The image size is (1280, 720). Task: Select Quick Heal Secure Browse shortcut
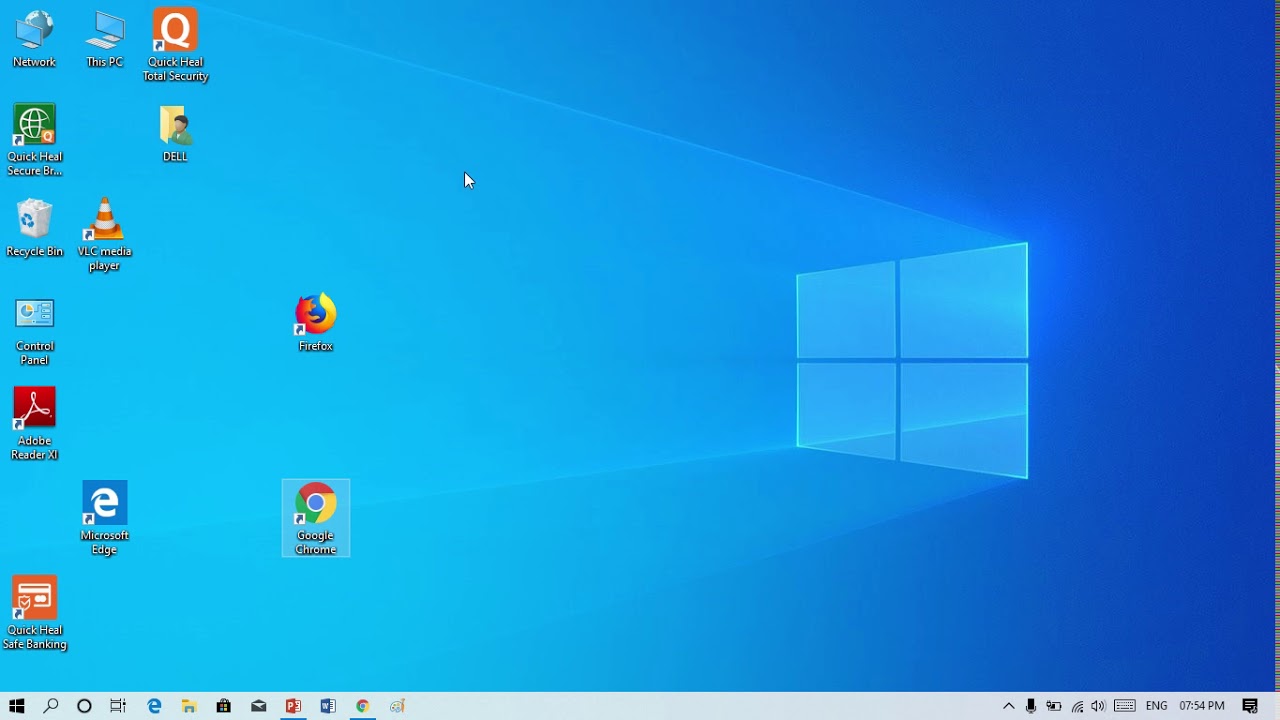click(x=34, y=141)
